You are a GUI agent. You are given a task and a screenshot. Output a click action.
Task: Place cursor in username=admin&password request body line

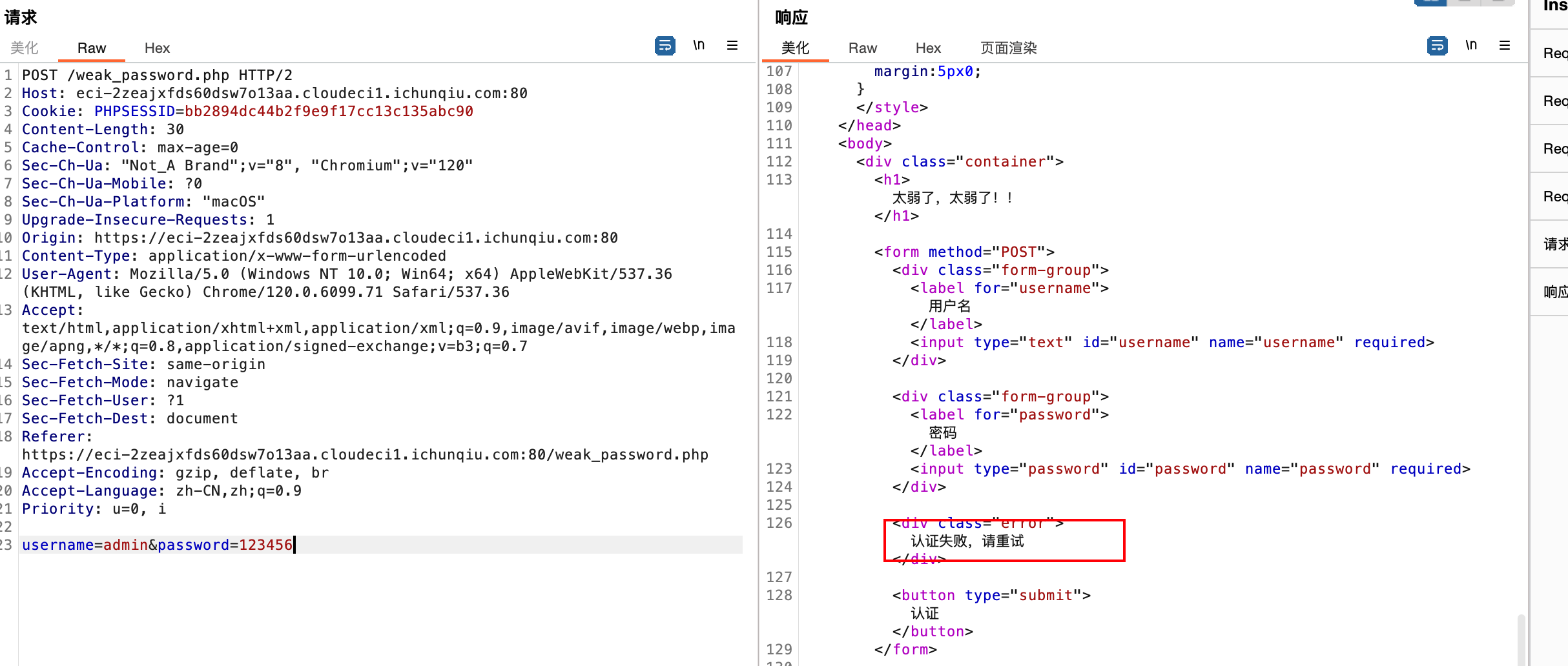(x=158, y=545)
